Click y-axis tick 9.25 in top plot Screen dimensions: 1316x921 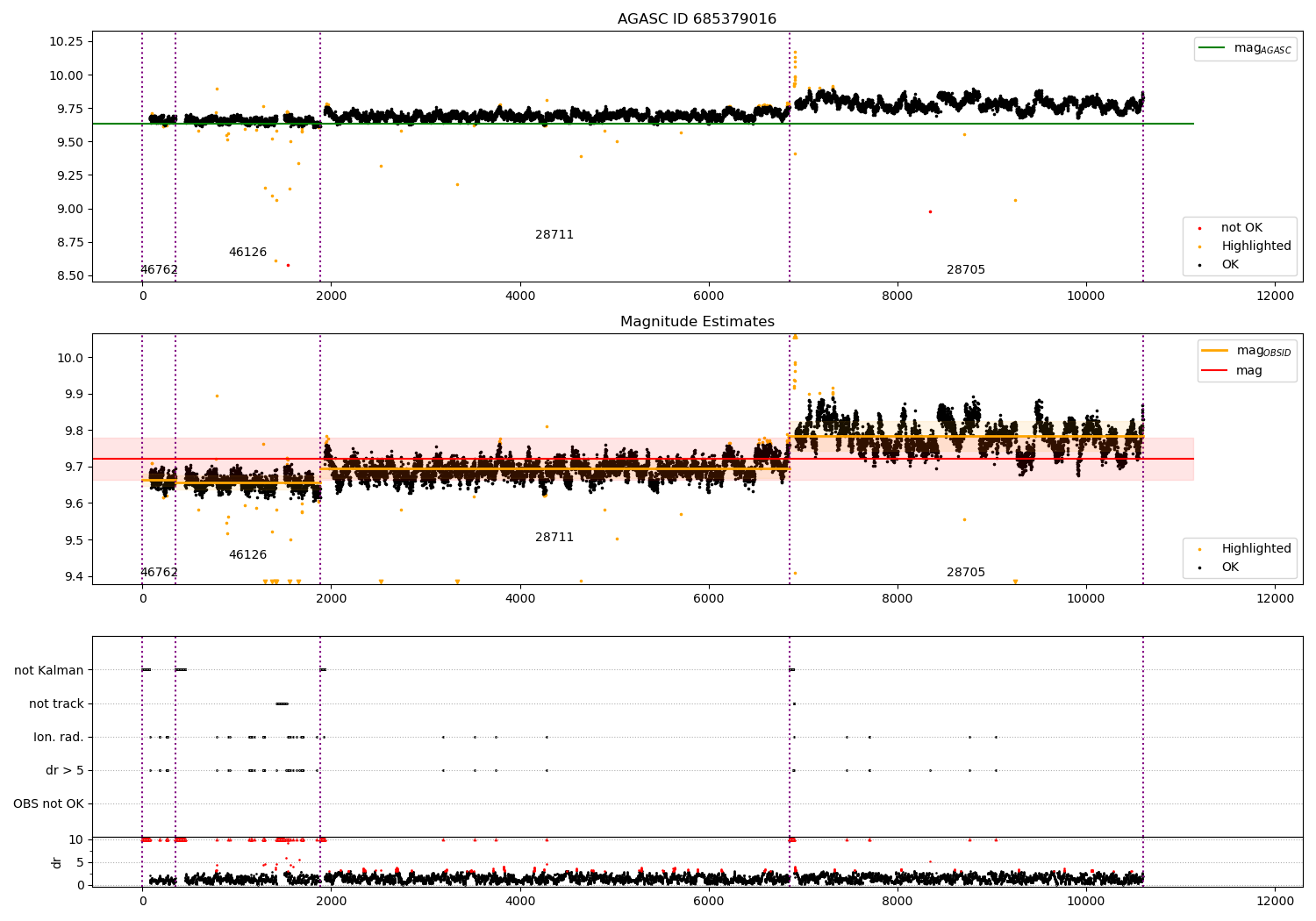click(x=68, y=175)
